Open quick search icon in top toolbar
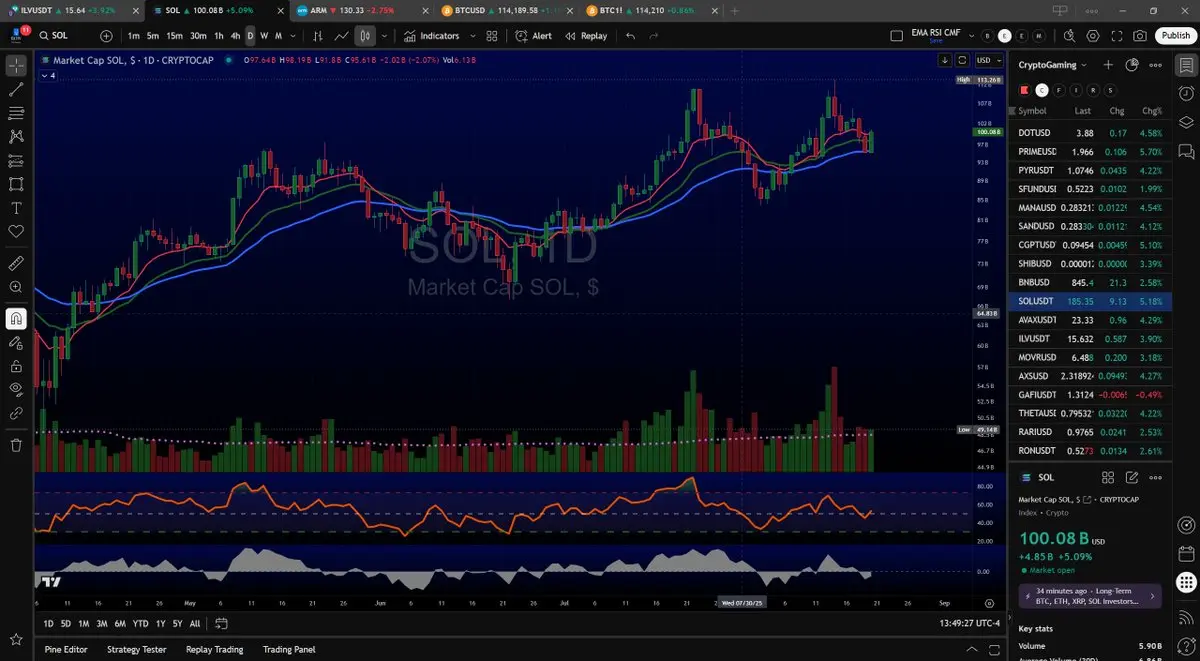This screenshot has height=661, width=1200. pyautogui.click(x=1069, y=36)
